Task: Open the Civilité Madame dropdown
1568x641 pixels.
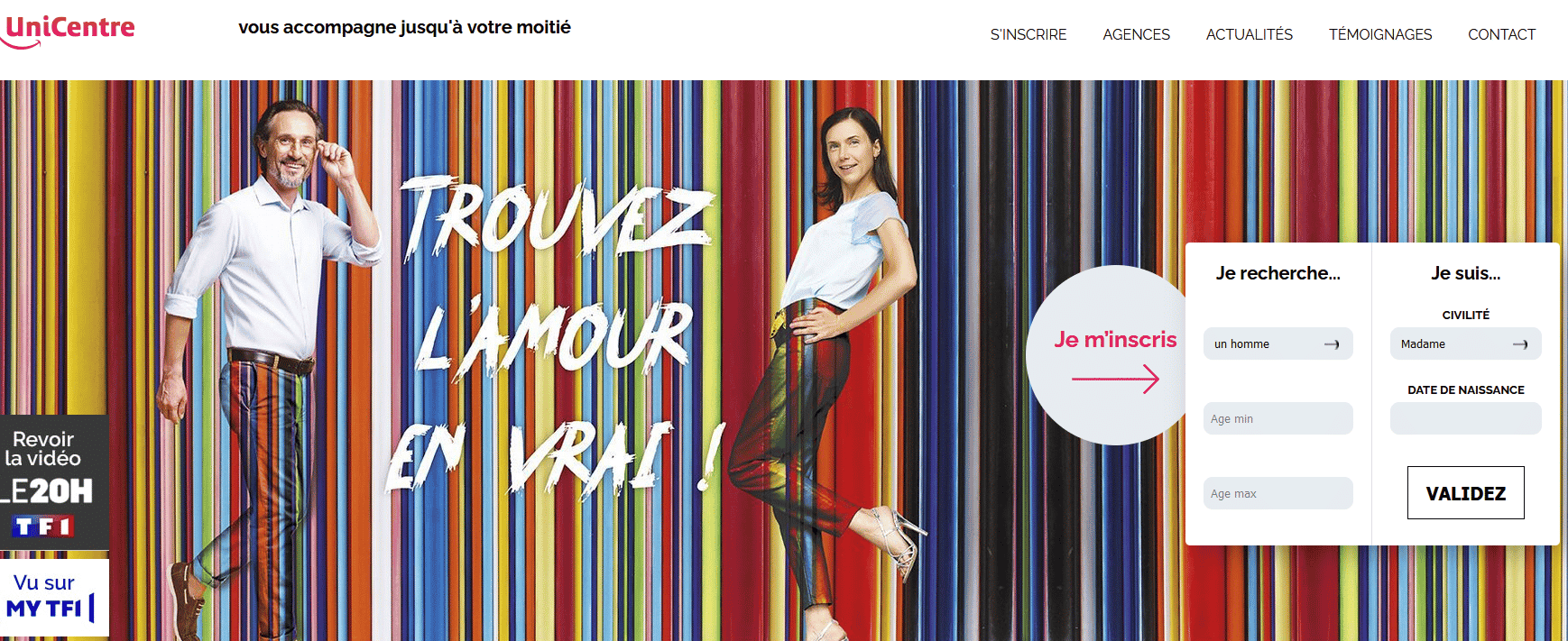Action: point(1465,343)
